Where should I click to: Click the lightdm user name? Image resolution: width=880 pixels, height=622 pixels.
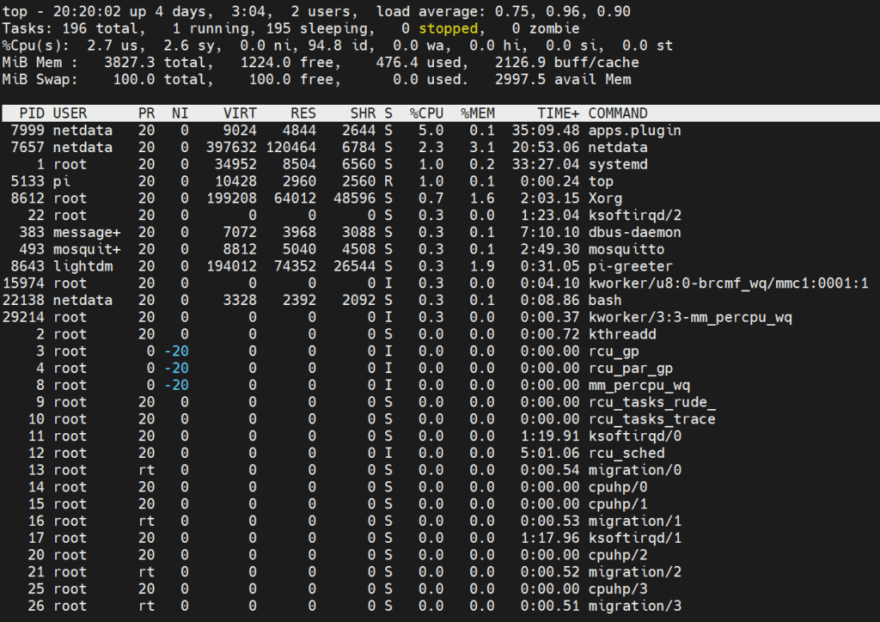83,266
